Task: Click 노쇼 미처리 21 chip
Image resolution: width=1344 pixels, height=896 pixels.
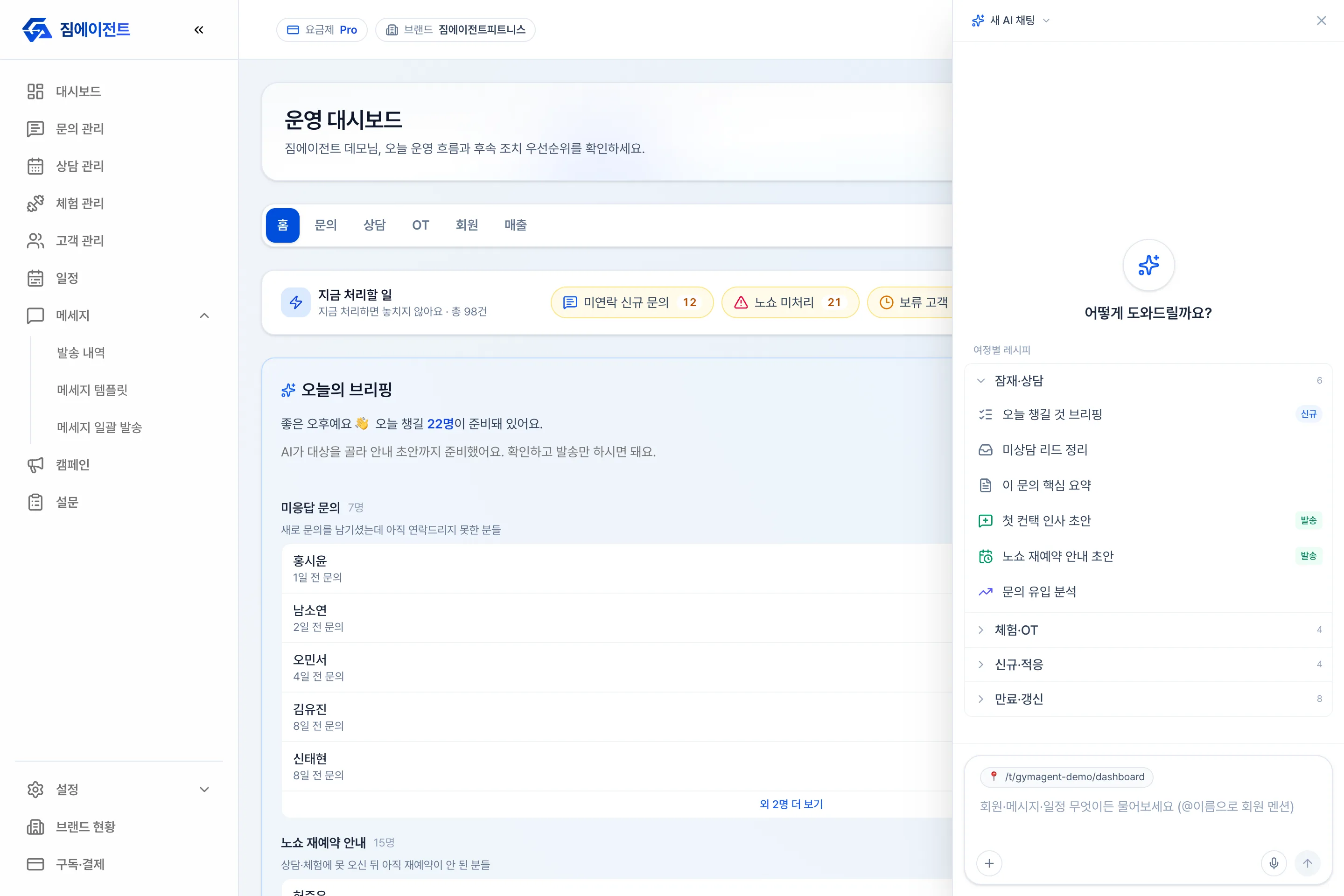Action: click(790, 302)
